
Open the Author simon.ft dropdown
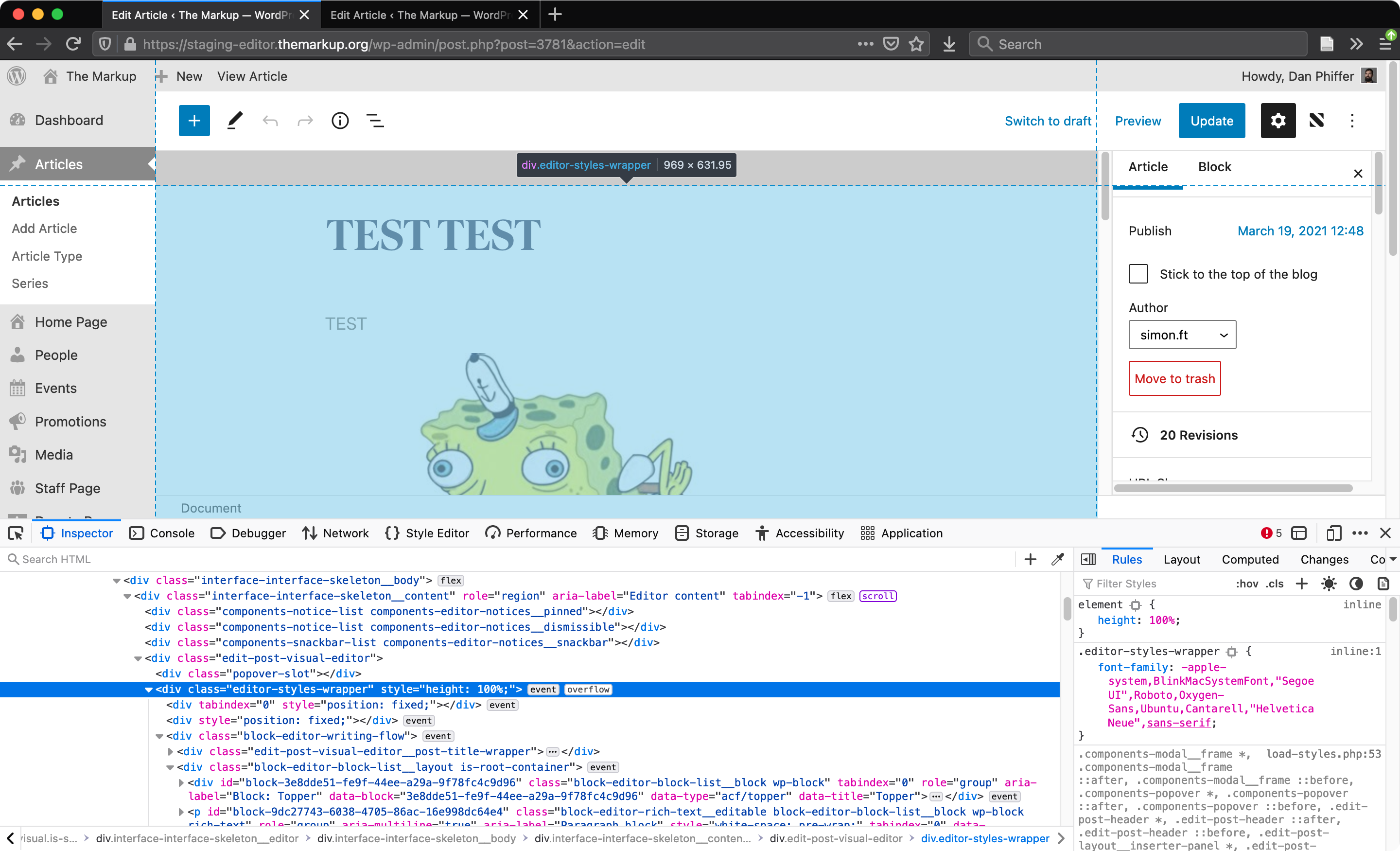point(1182,335)
